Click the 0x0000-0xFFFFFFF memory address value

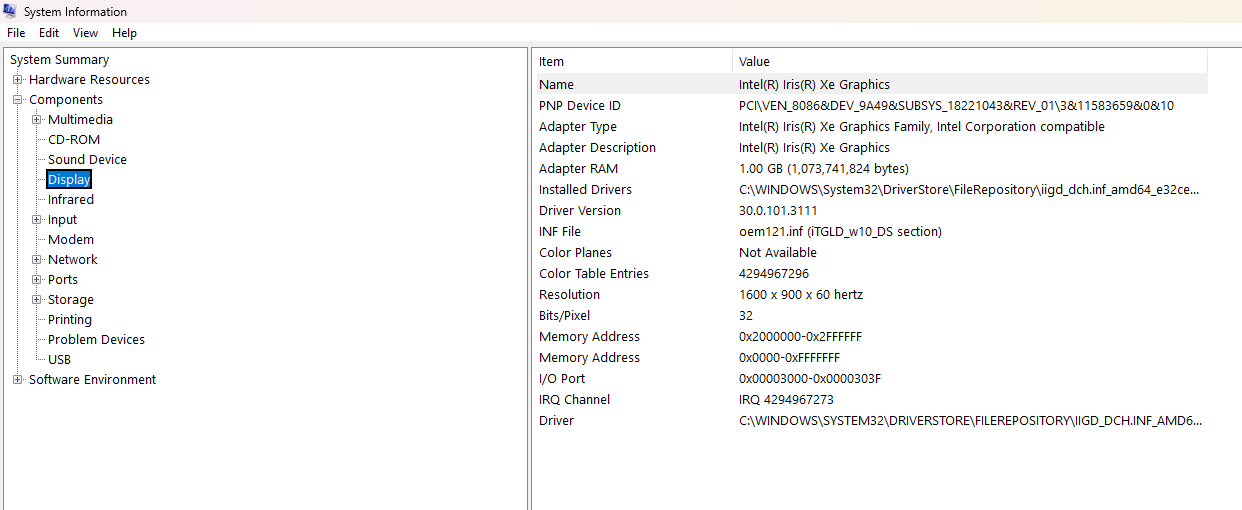(x=790, y=358)
